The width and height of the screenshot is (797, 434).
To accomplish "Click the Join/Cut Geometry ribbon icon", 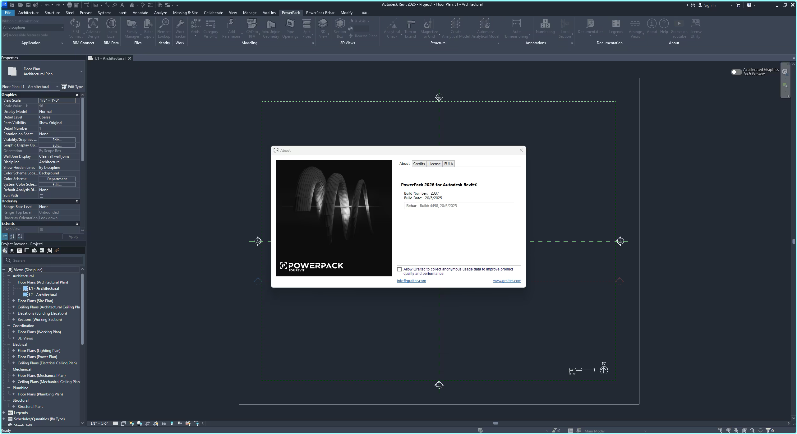I will pos(270,25).
